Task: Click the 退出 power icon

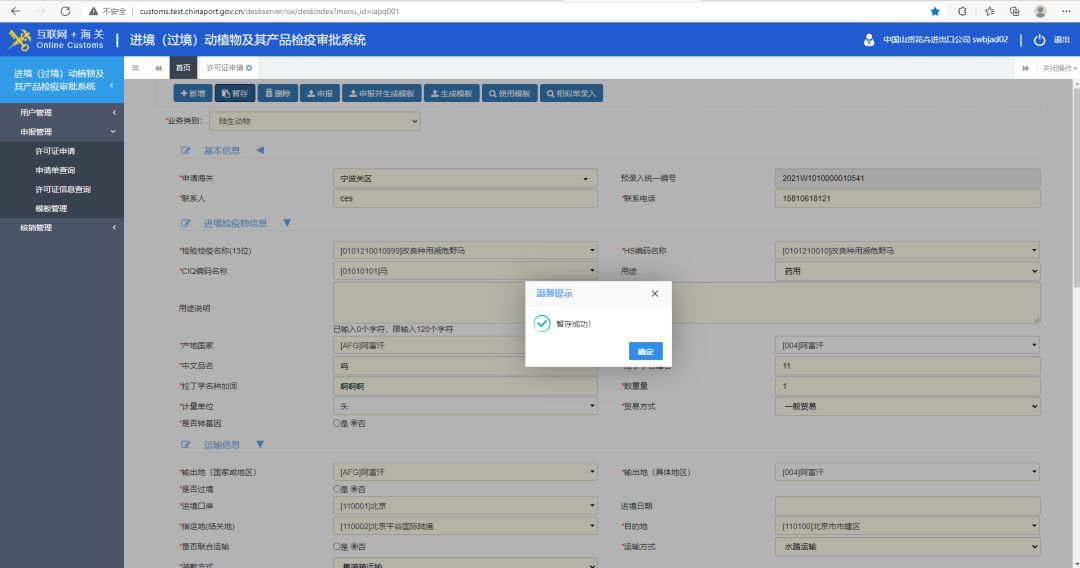Action: [x=1039, y=40]
